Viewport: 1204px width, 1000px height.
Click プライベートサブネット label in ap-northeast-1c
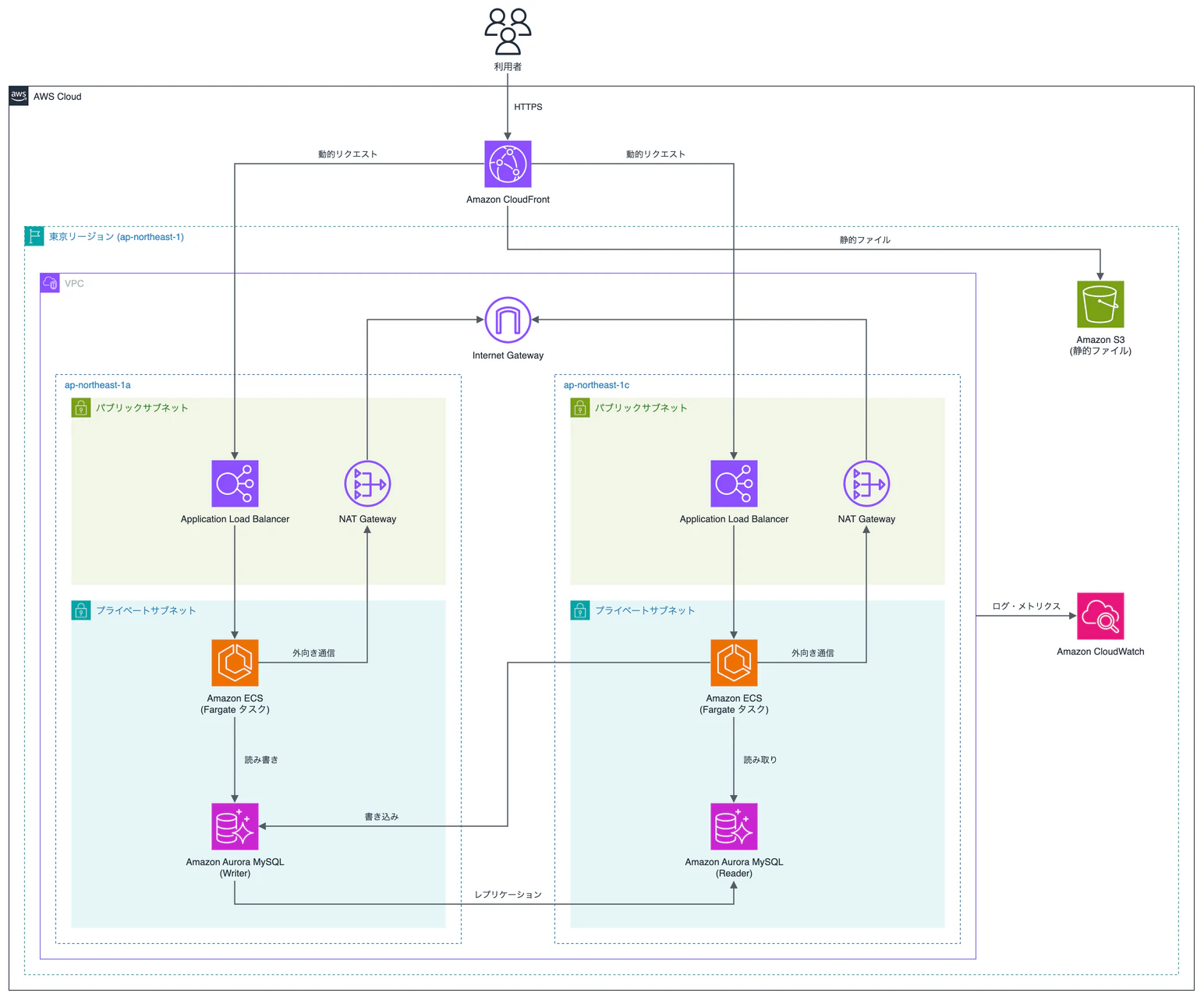coord(645,610)
